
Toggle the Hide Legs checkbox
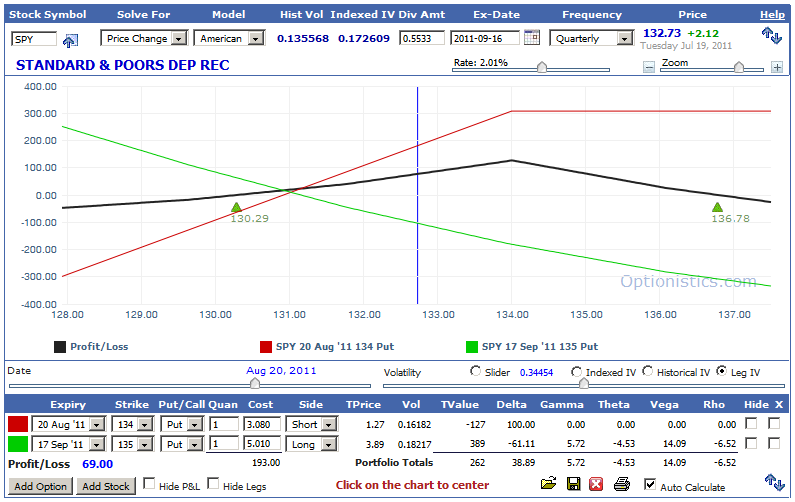pyautogui.click(x=213, y=484)
